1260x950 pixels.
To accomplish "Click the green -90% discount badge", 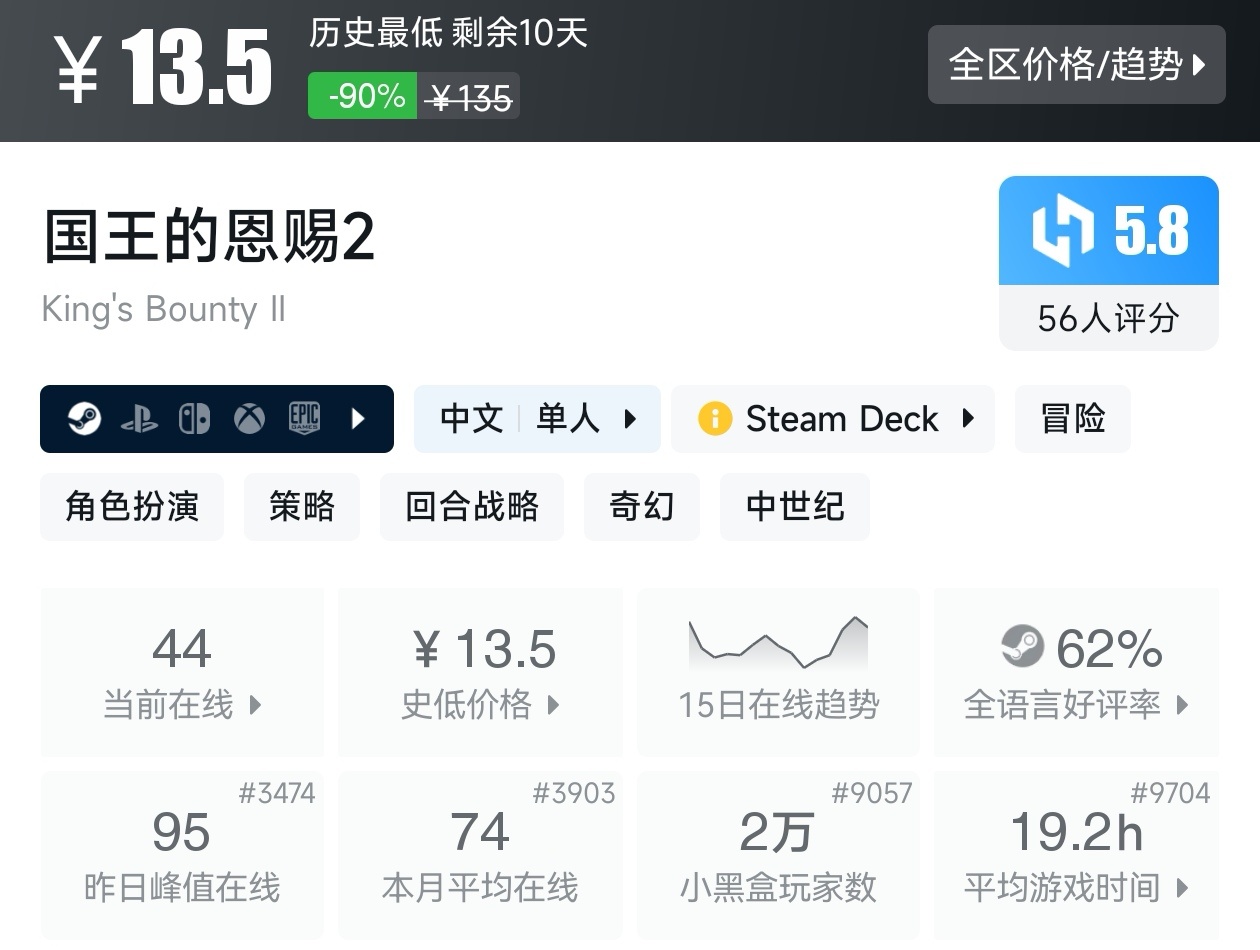I will tap(363, 97).
